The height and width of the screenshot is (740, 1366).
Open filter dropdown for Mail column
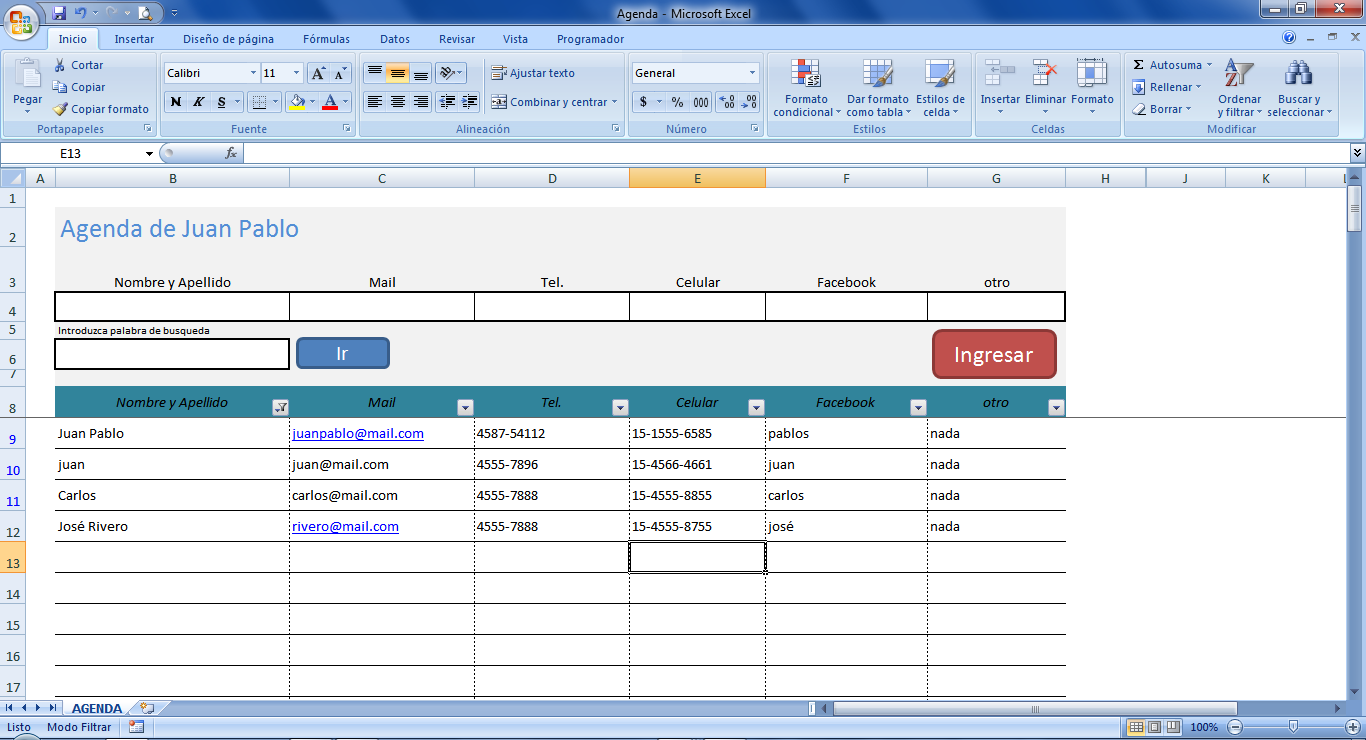[465, 407]
